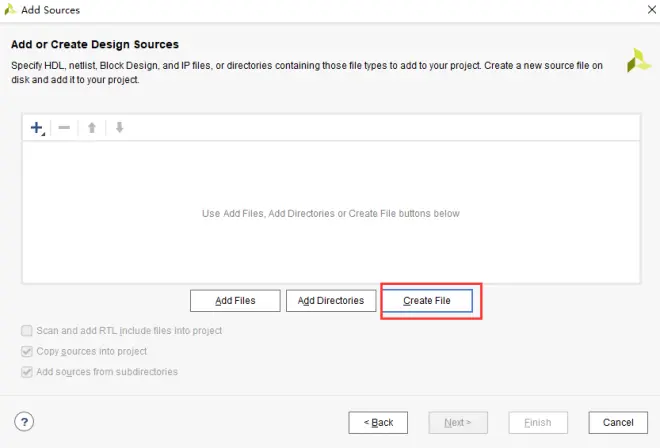Select the Add Files button
Image resolution: width=660 pixels, height=448 pixels.
point(235,301)
